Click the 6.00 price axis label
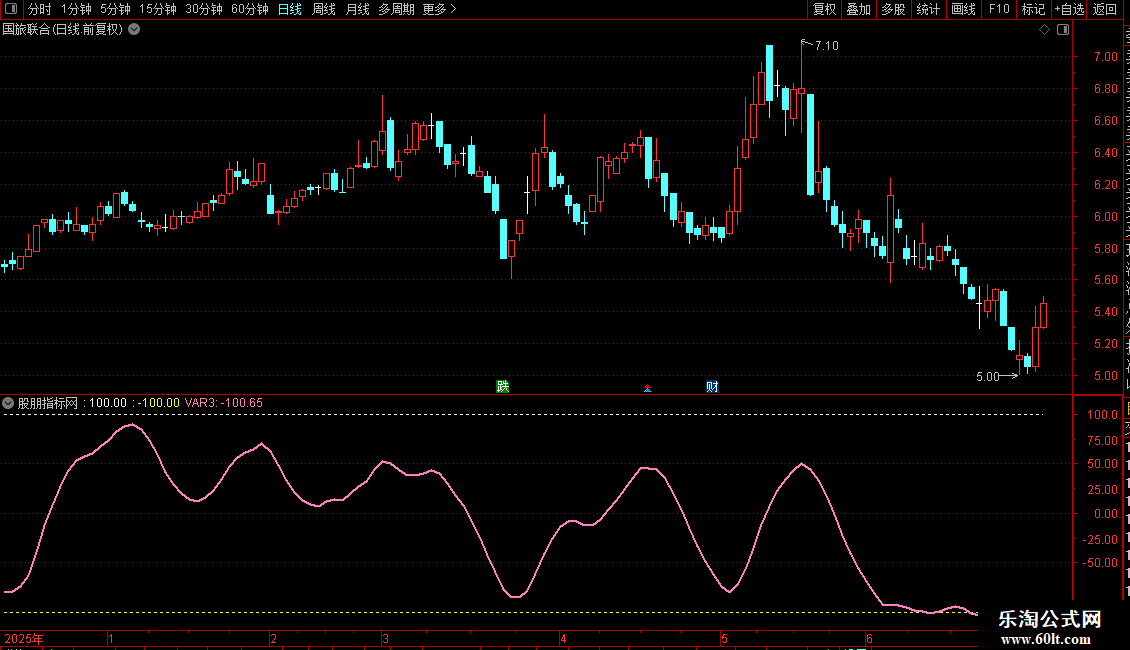 [1105, 216]
